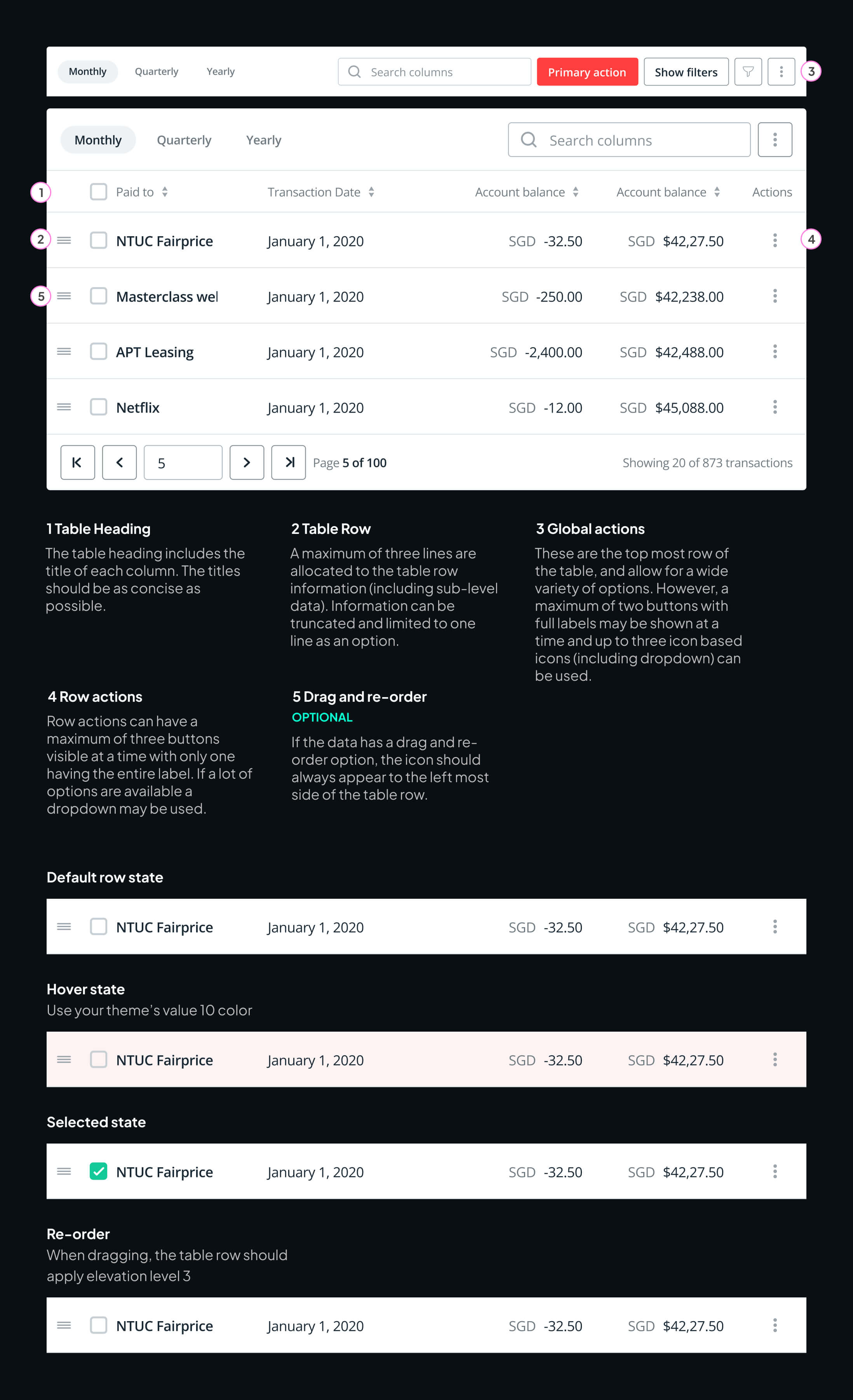853x1400 pixels.
Task: Jump to the last page using the skip-forward icon
Action: tap(289, 462)
